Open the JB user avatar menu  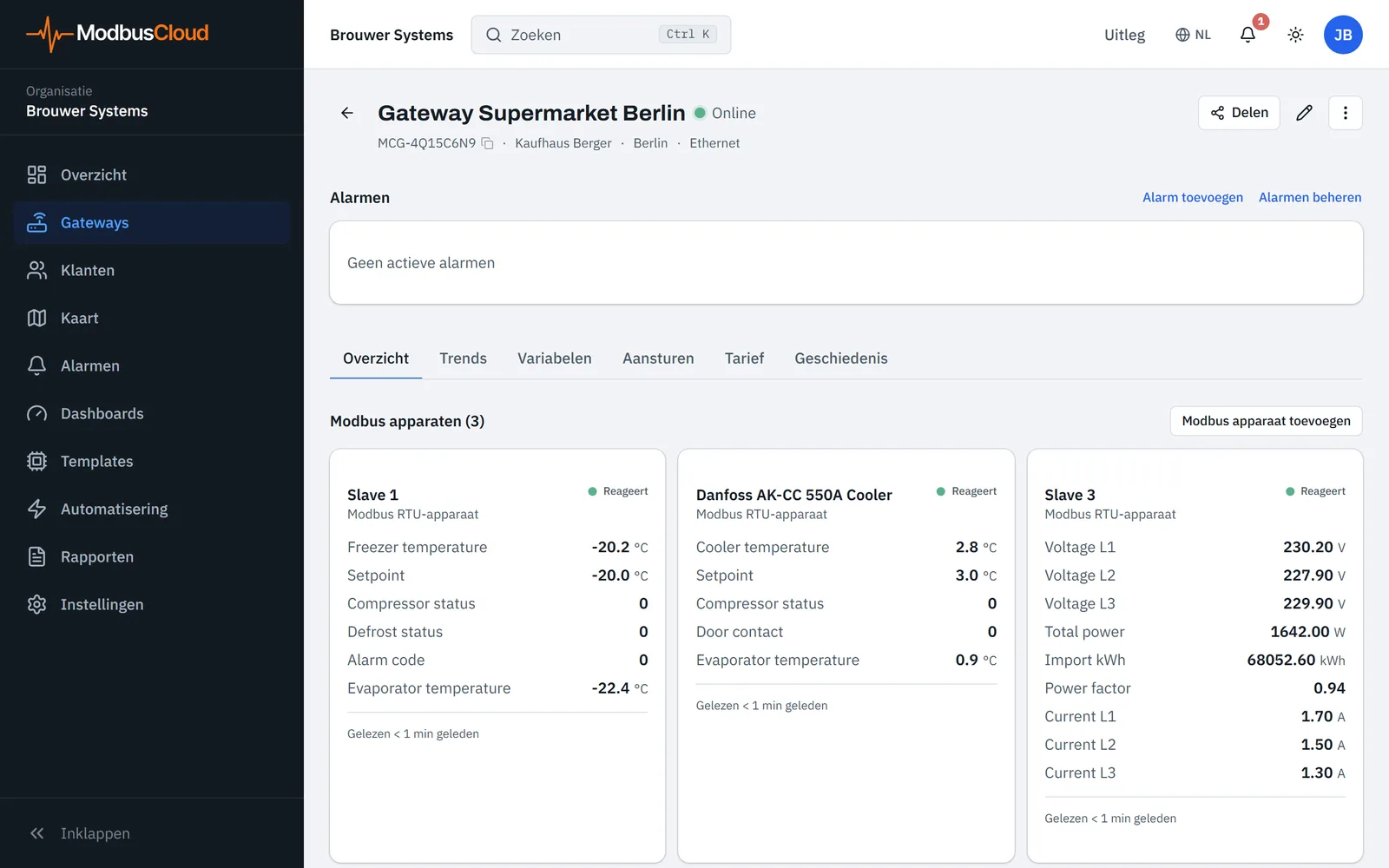[x=1343, y=35]
